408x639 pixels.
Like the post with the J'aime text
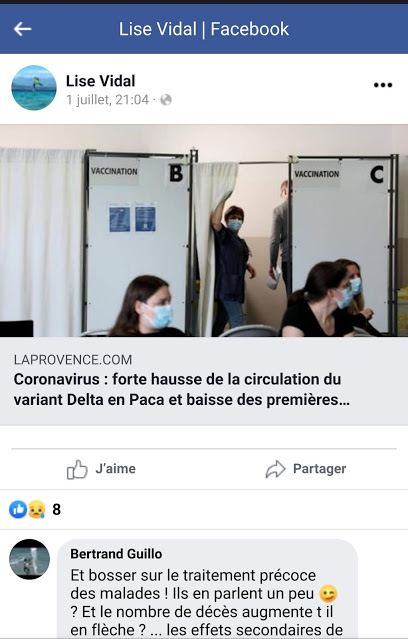115,469
